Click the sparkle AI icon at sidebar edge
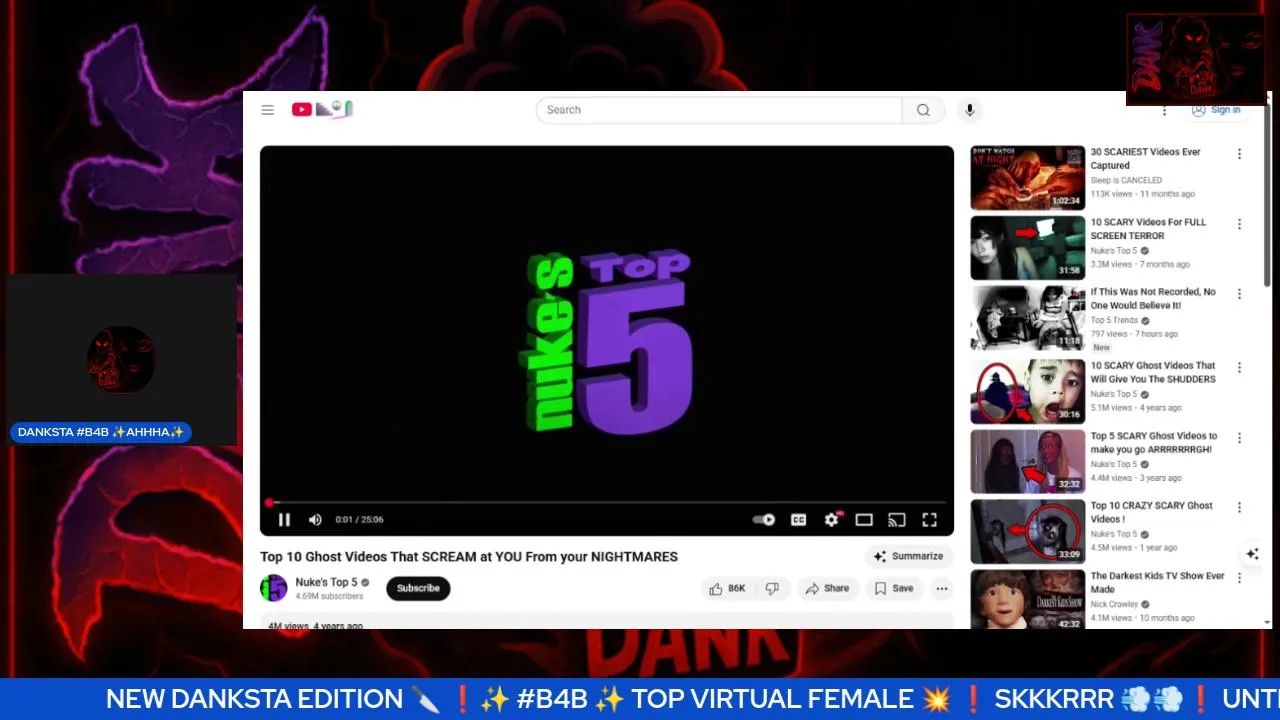The image size is (1280, 720). tap(1252, 554)
